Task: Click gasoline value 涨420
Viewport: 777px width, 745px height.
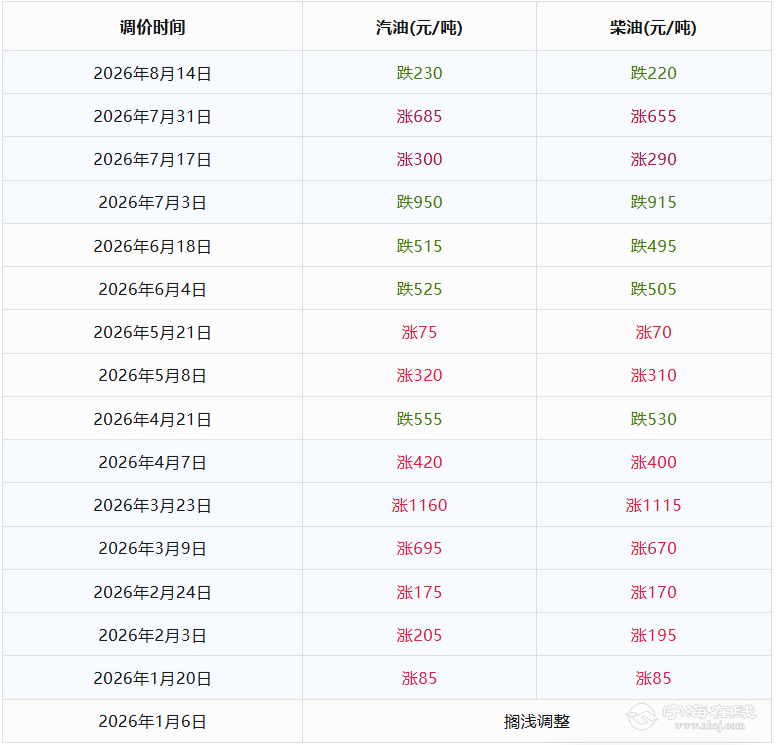Action: pos(419,462)
